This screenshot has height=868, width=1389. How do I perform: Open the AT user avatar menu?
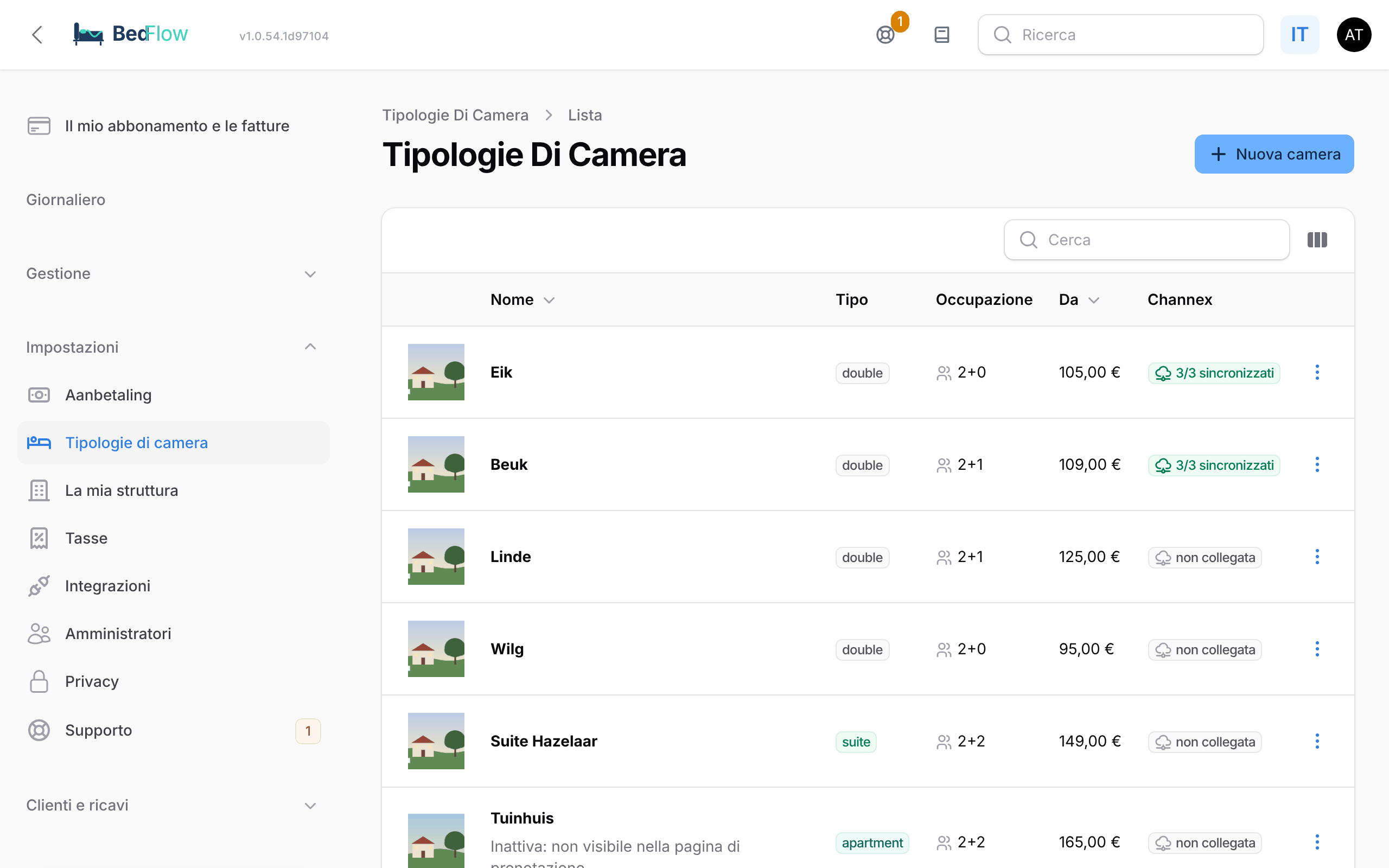pos(1354,35)
